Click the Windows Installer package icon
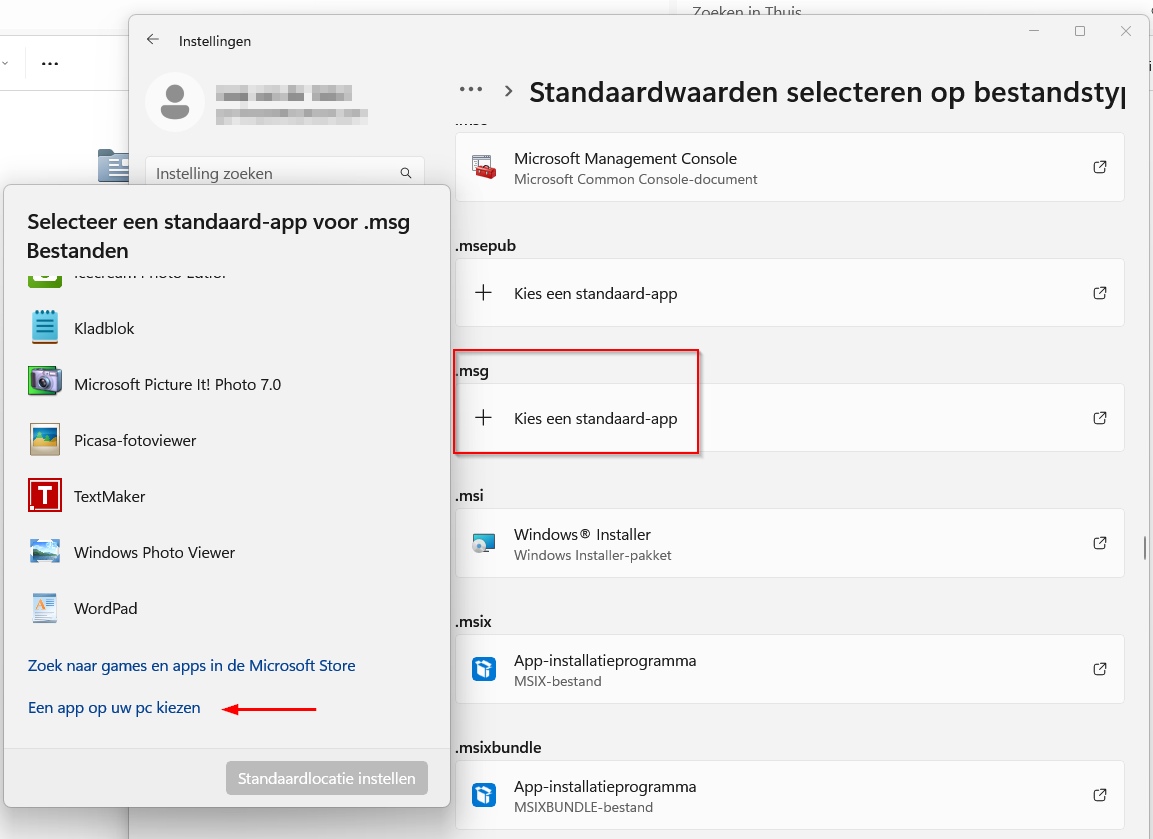 pos(484,543)
